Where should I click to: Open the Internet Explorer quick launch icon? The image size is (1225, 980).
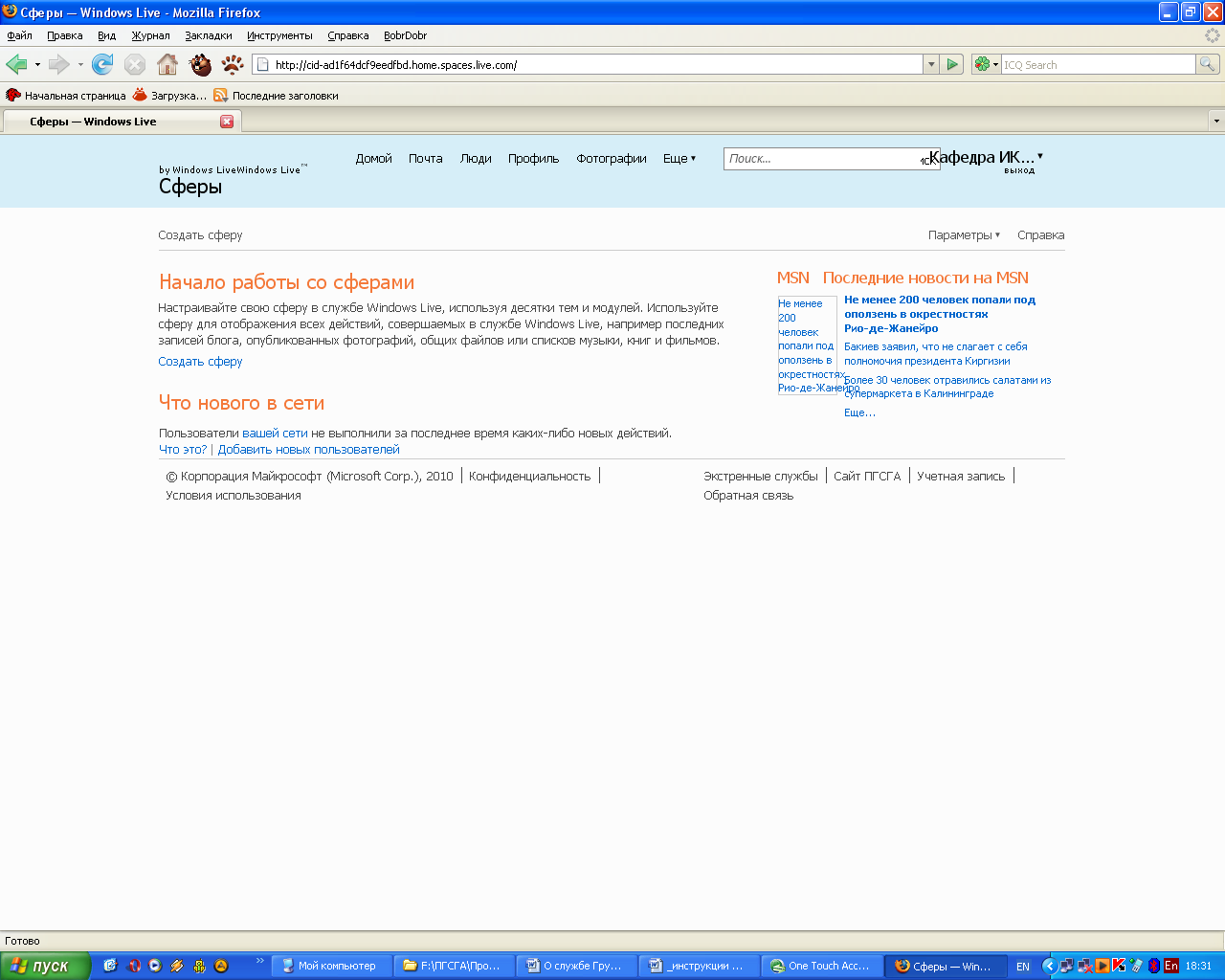[x=110, y=966]
